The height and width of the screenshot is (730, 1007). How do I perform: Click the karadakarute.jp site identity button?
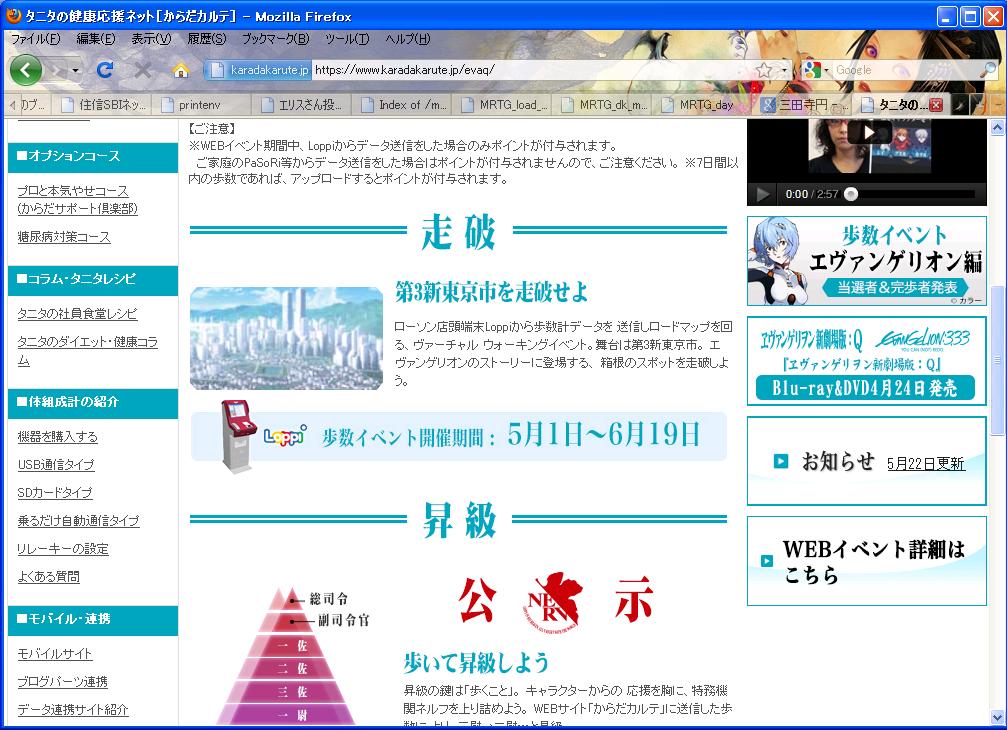(x=259, y=69)
